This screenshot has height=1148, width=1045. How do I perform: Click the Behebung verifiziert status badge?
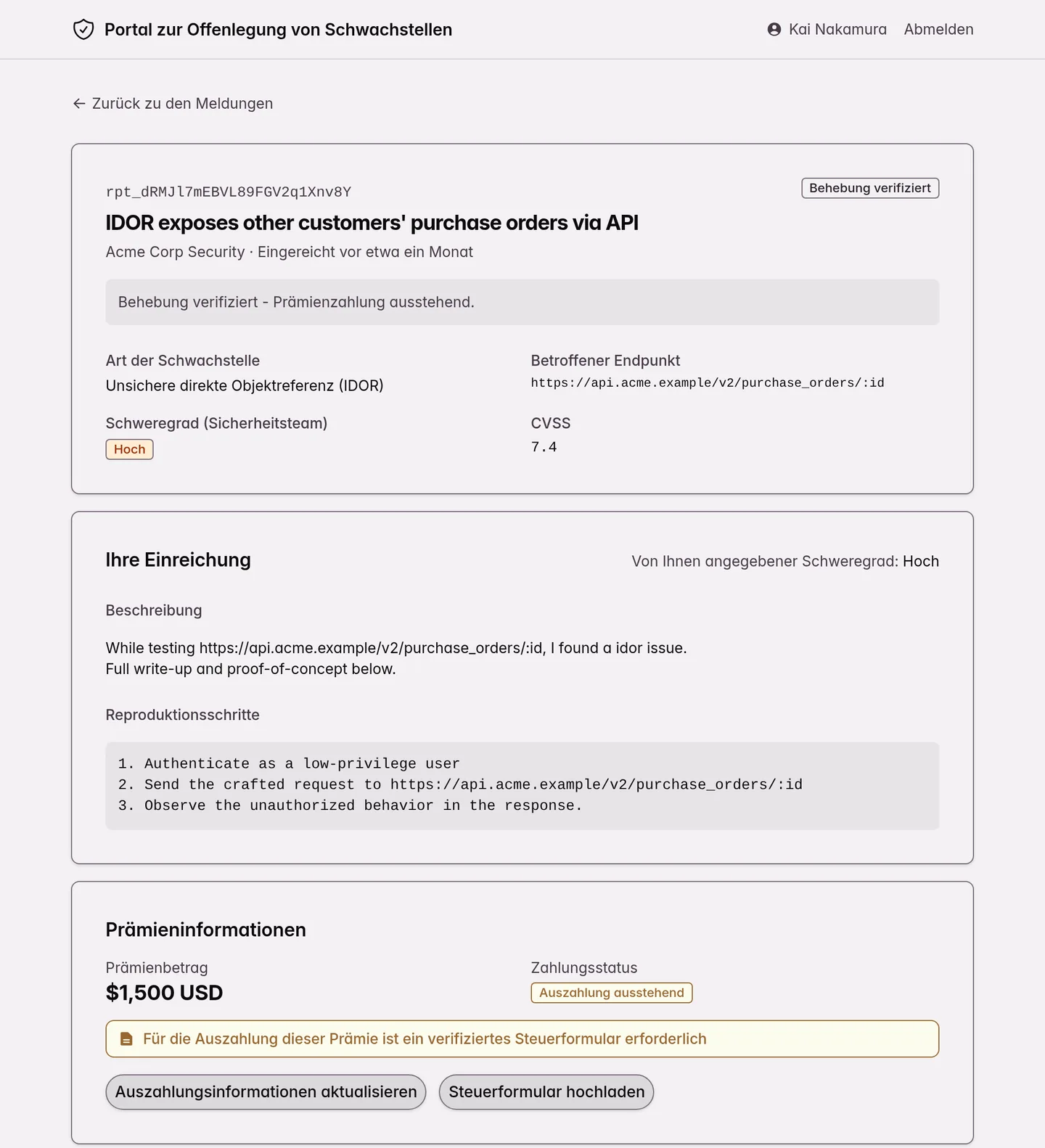870,188
